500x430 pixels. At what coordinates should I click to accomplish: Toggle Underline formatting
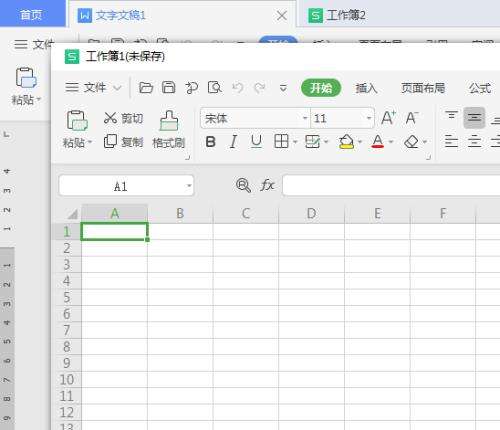256,142
